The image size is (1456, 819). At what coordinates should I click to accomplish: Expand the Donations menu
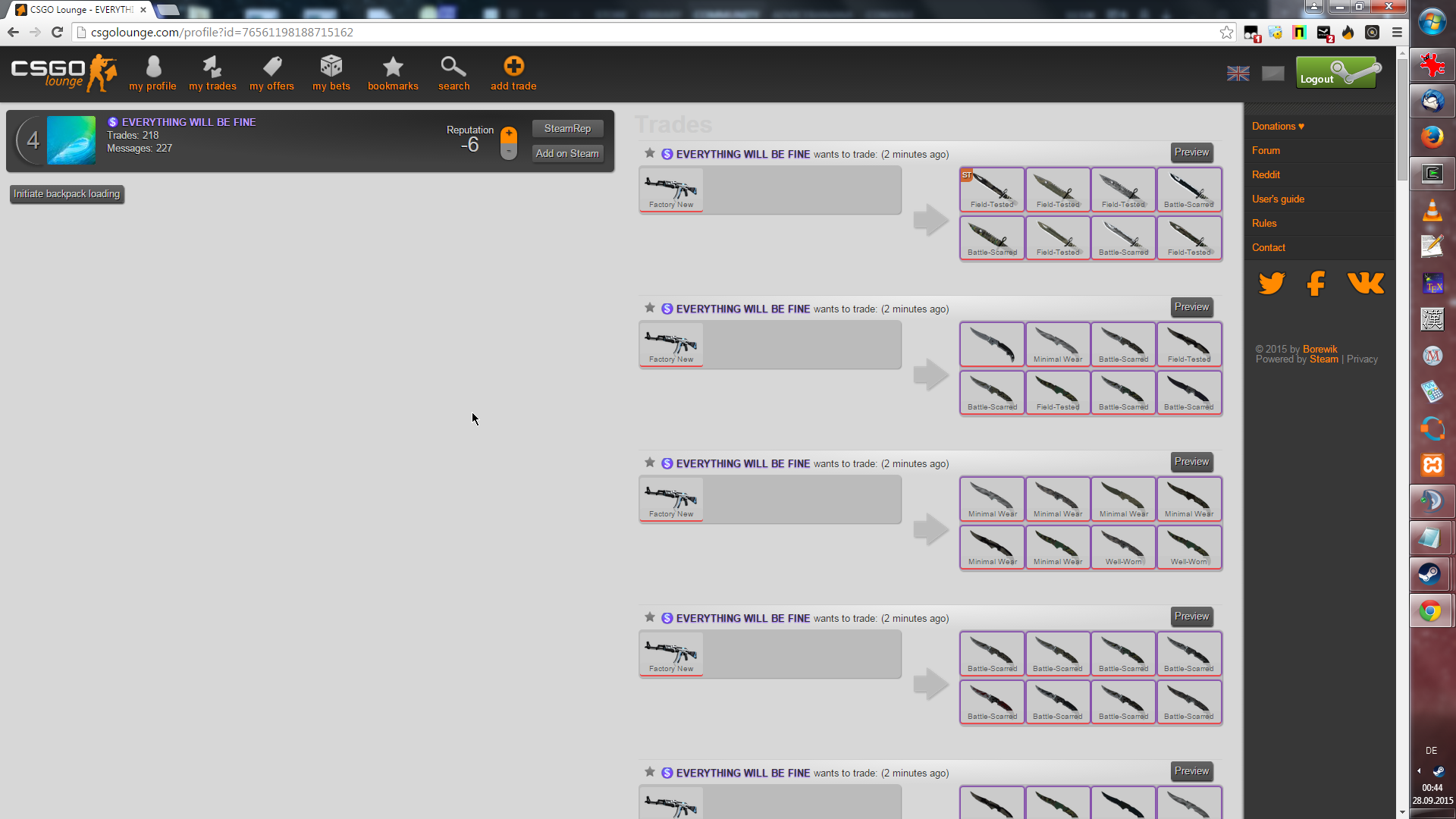click(1278, 127)
